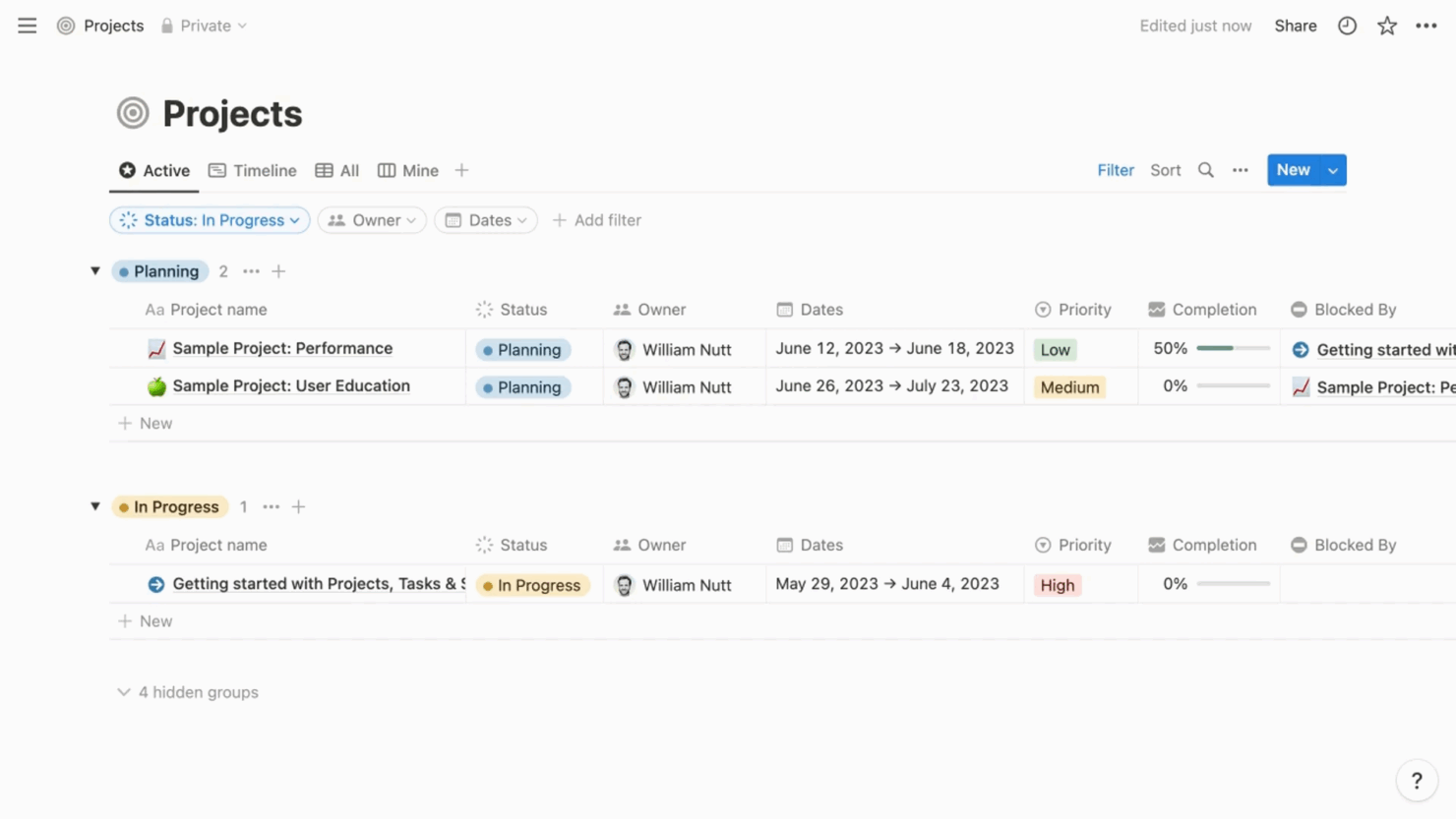Favorite the page with the star icon
The height and width of the screenshot is (819, 1456).
[x=1386, y=26]
